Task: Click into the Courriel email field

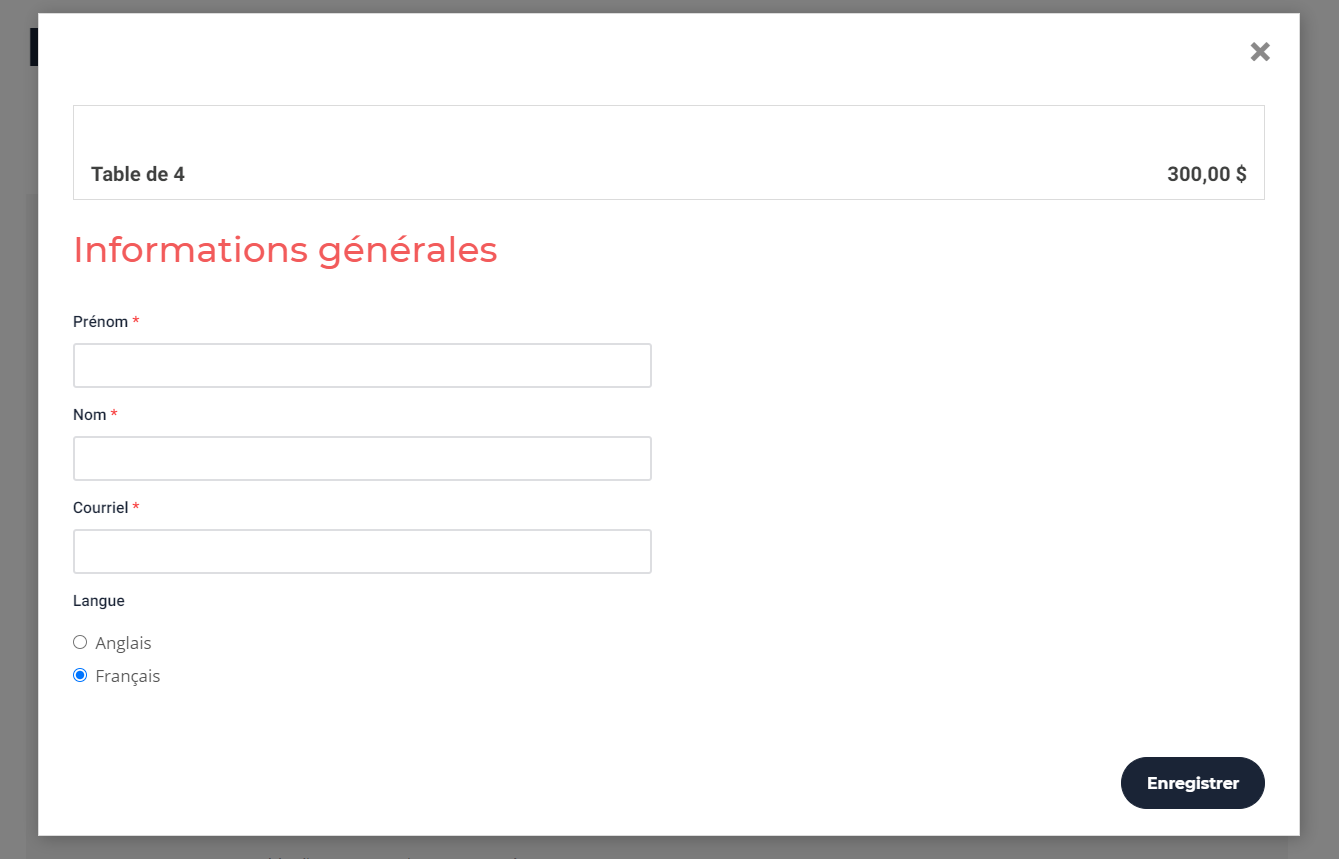Action: [x=362, y=552]
